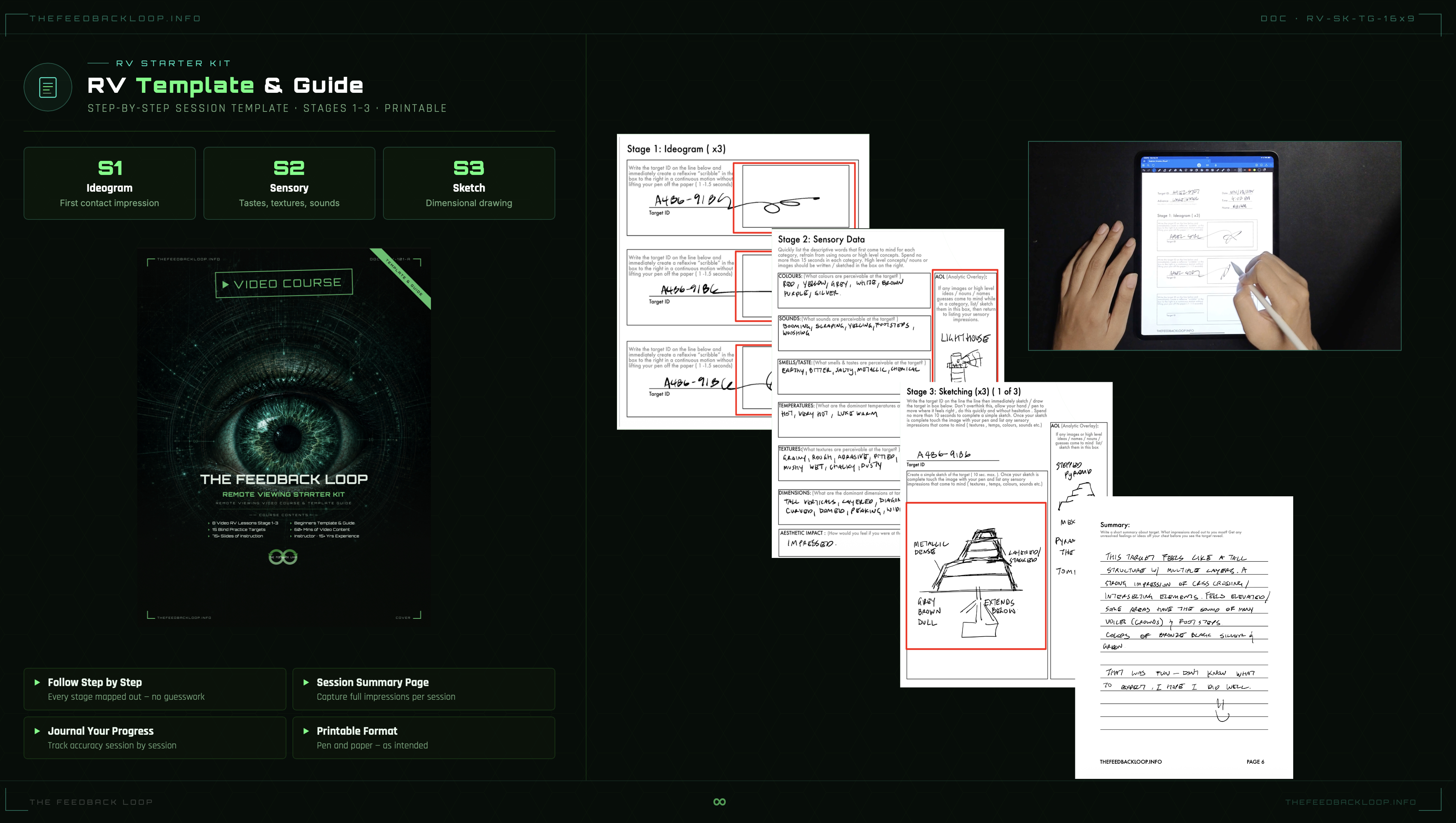The height and width of the screenshot is (823, 1456).
Task: Open the Follow Step by Step feature card
Action: pos(155,689)
